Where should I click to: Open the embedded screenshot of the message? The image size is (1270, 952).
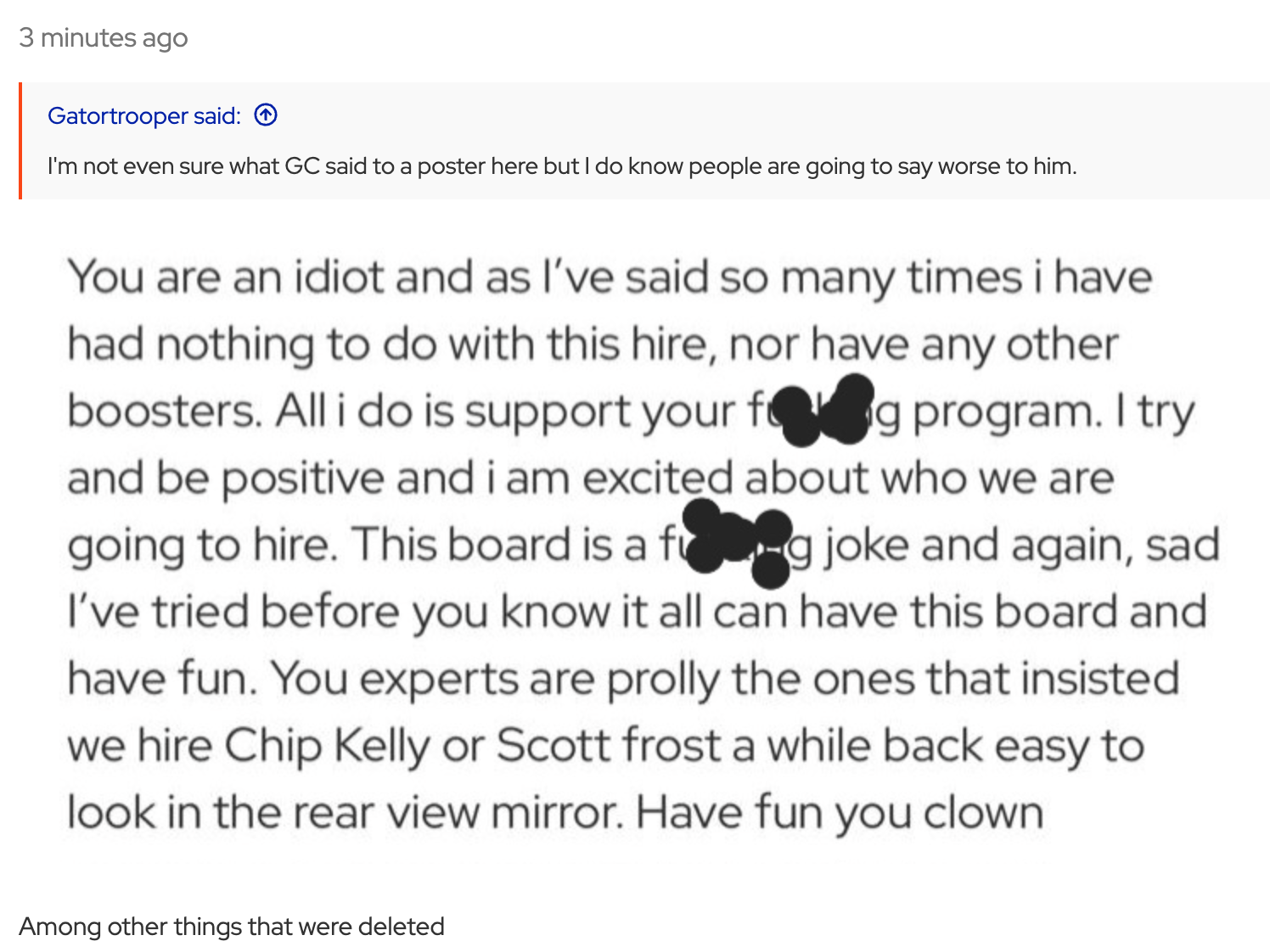coord(642,543)
